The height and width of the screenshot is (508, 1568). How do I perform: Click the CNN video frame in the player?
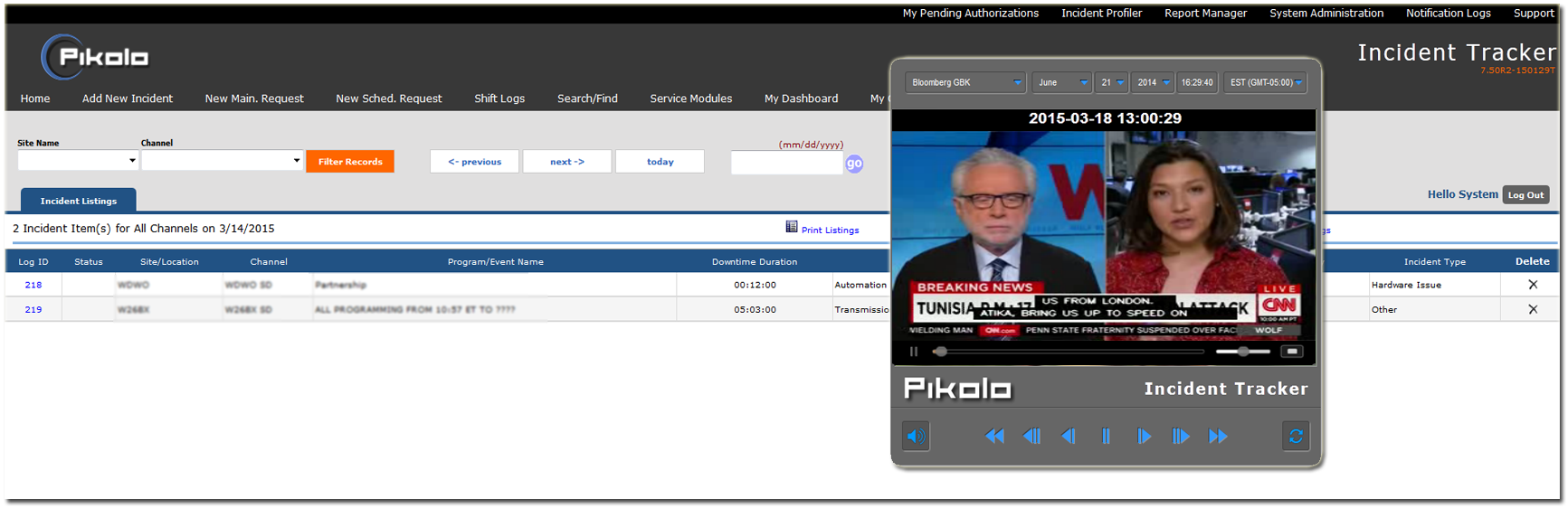pyautogui.click(x=1104, y=235)
